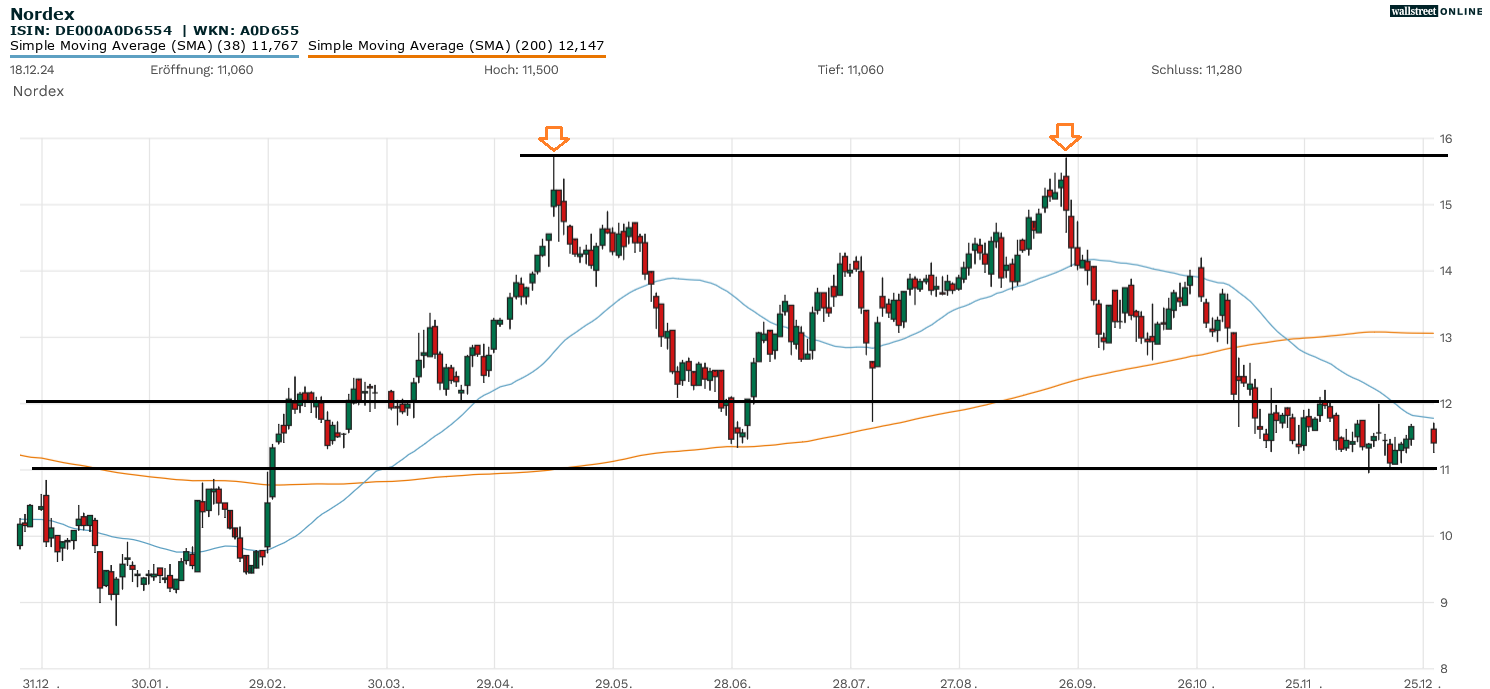Click the Eröffnung: 11,060 value
The width and height of the screenshot is (1490, 689).
pos(201,70)
